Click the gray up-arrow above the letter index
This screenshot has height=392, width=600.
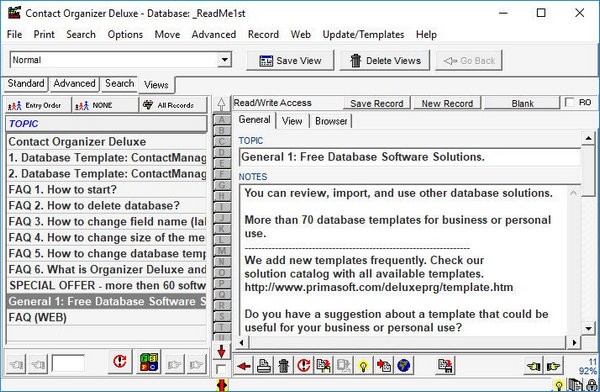pos(221,104)
